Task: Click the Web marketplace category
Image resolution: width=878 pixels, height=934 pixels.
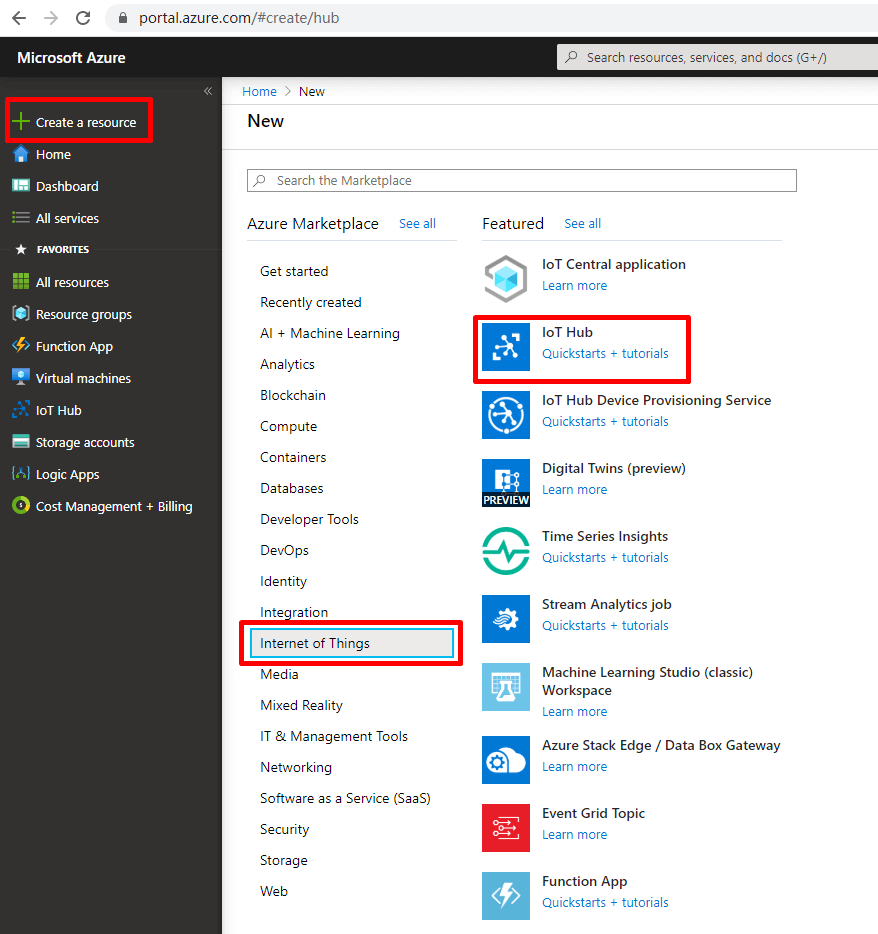Action: click(x=274, y=891)
